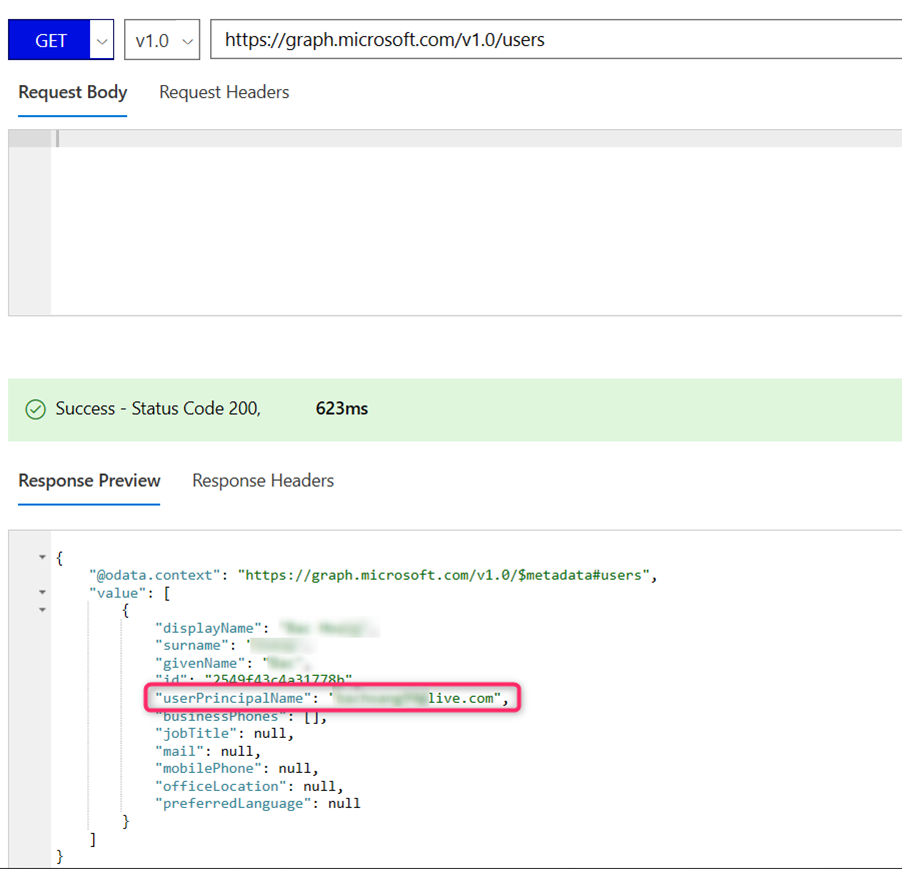Click the request URL input field

556,40
